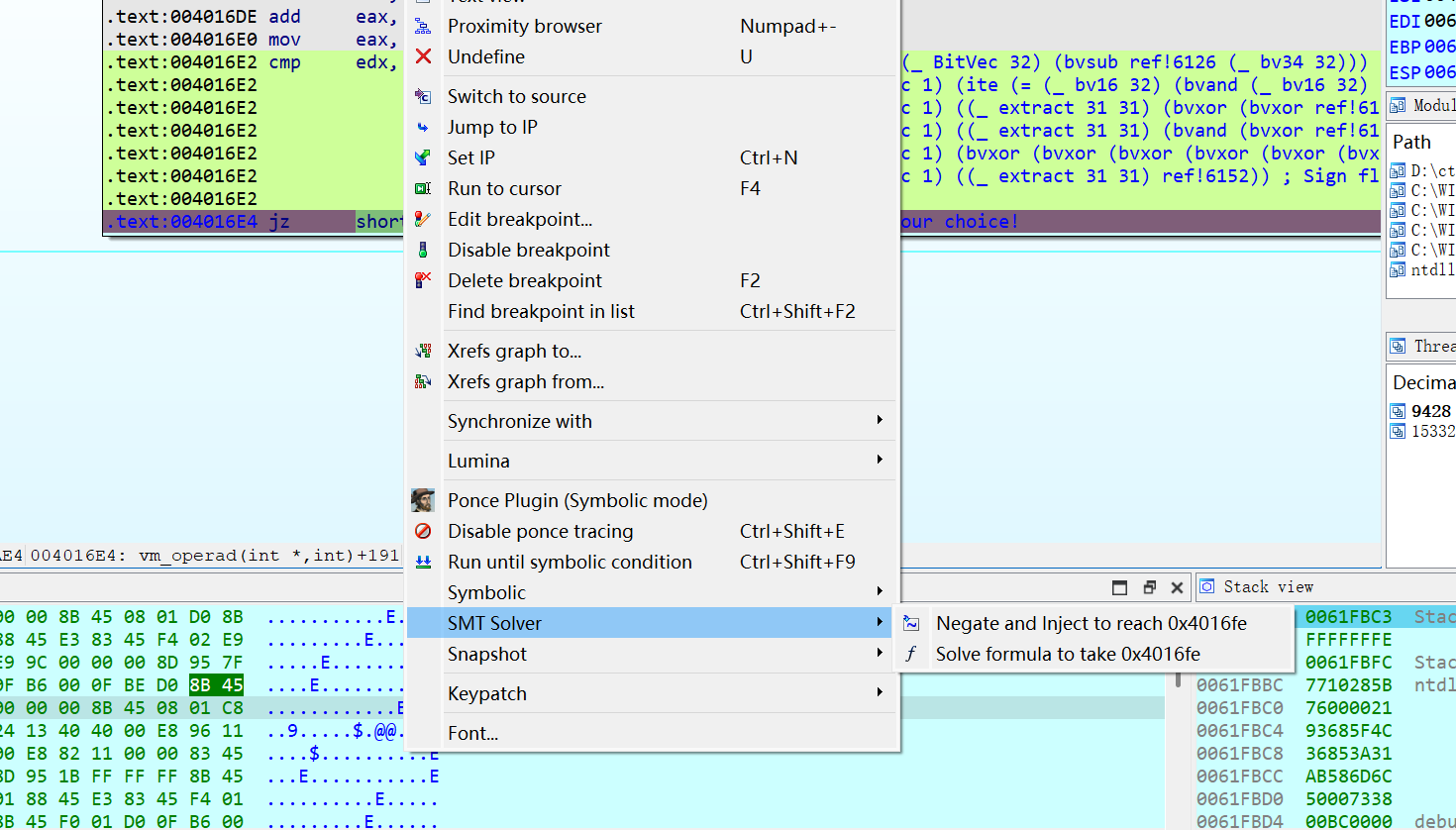Click the 'our choice!' comment on jz line
Screen dimensions: 1456x830
(x=959, y=222)
